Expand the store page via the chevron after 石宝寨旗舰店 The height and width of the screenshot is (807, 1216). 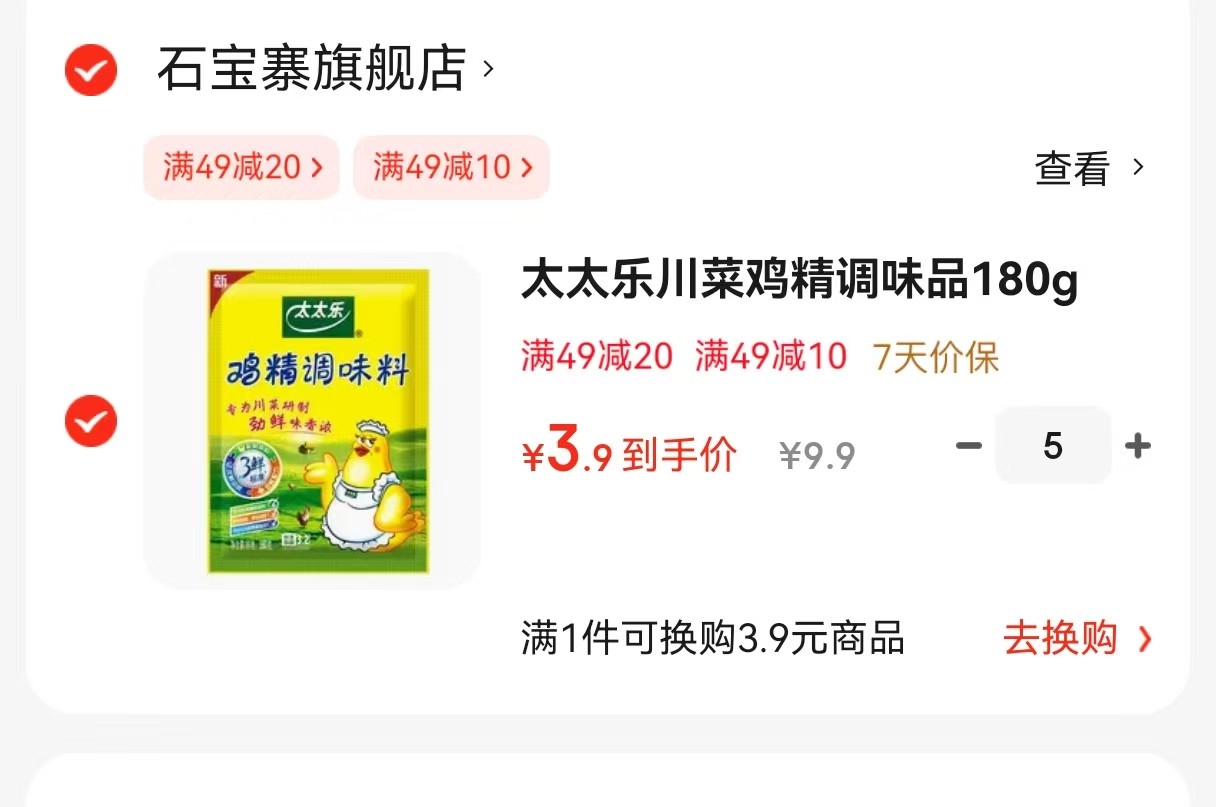pos(488,69)
